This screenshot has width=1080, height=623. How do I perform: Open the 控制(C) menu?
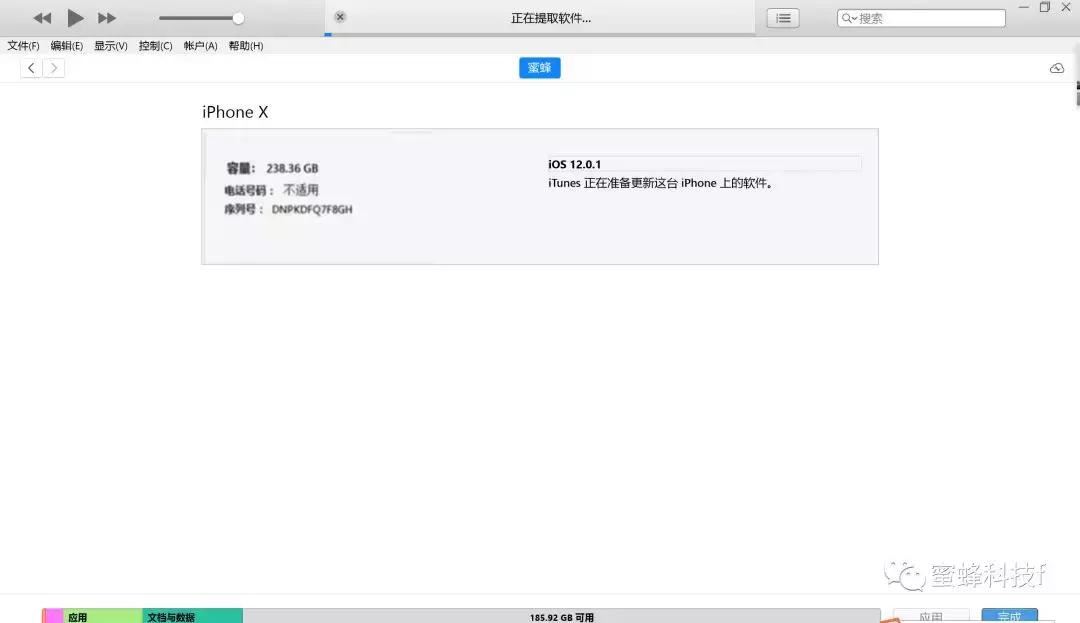pyautogui.click(x=156, y=45)
